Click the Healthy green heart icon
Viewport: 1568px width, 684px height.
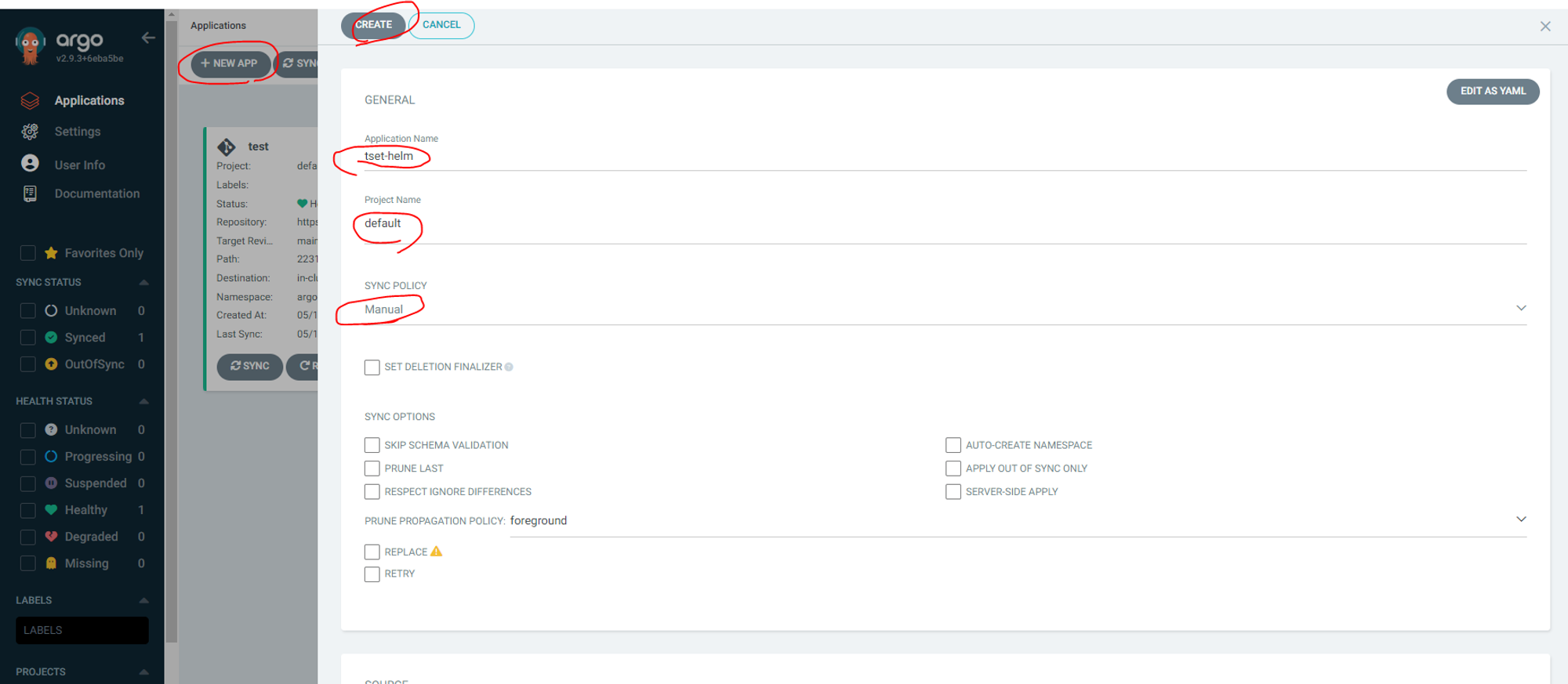(51, 509)
